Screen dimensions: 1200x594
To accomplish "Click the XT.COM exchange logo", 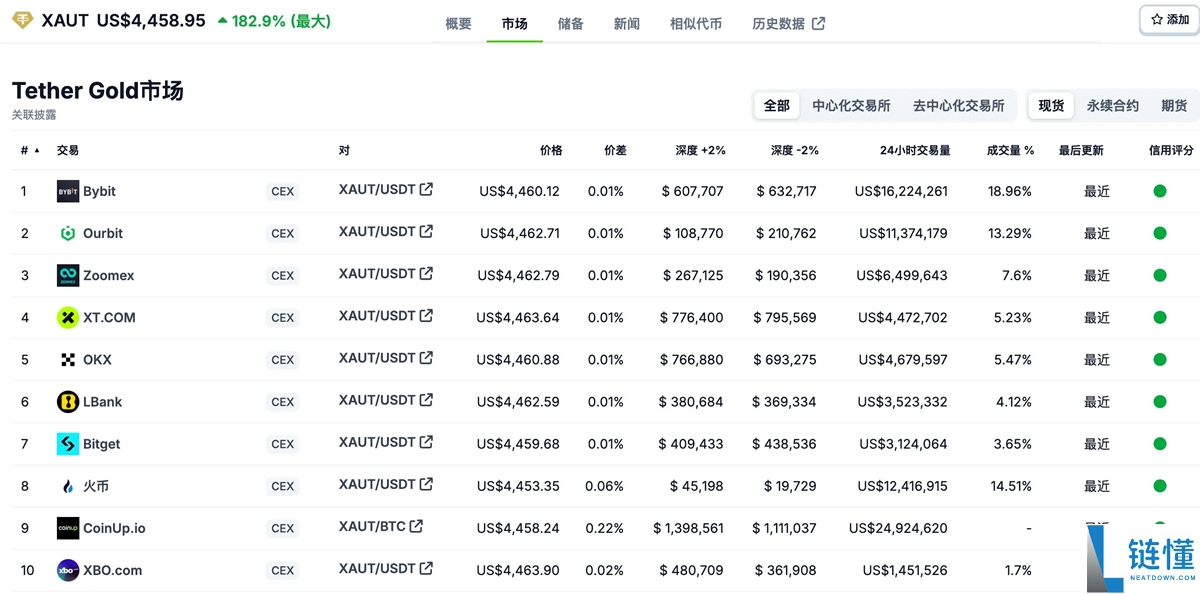I will click(67, 317).
